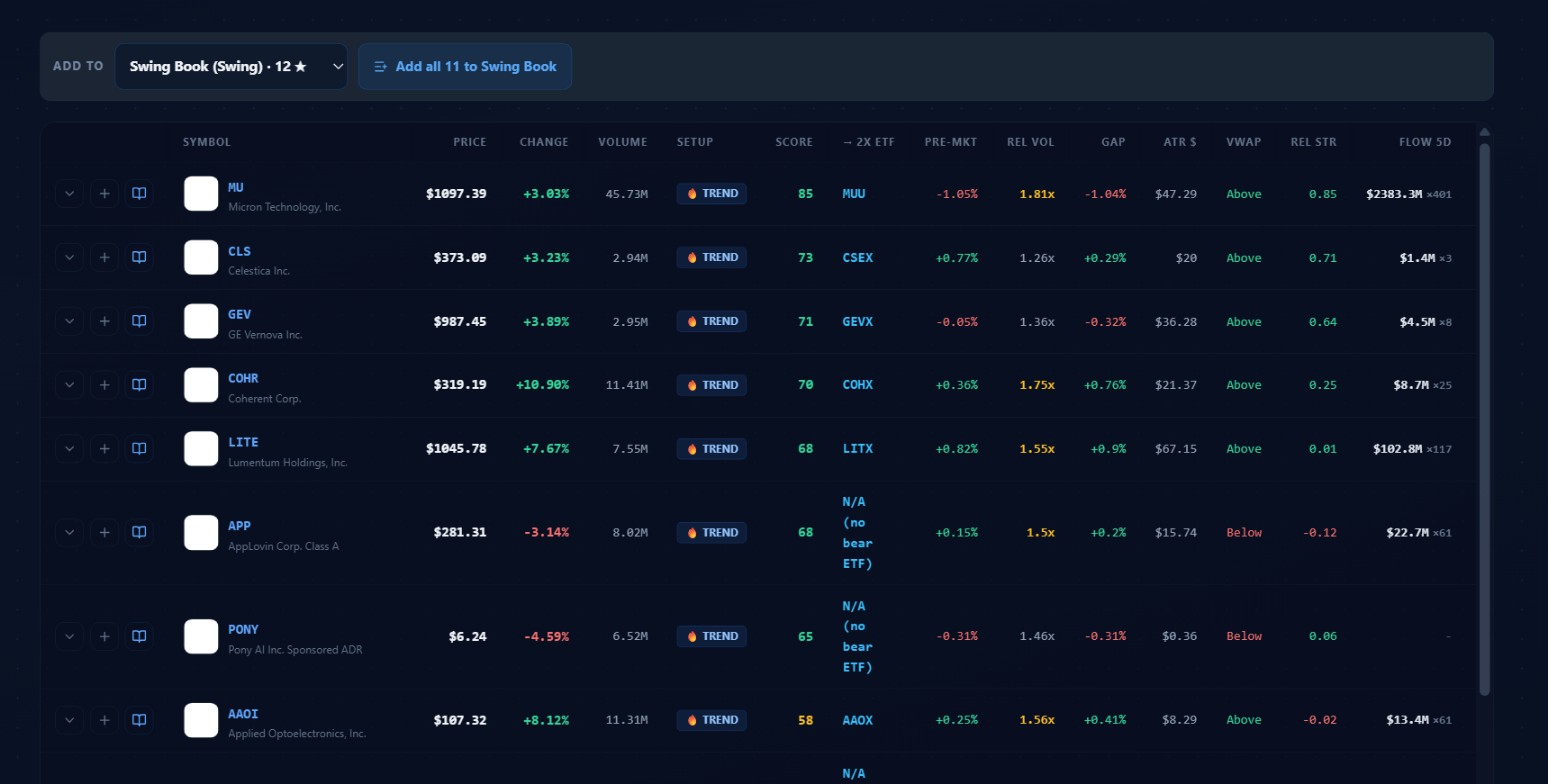
Task: Expand the AAOI row chevron
Action: pyautogui.click(x=69, y=720)
